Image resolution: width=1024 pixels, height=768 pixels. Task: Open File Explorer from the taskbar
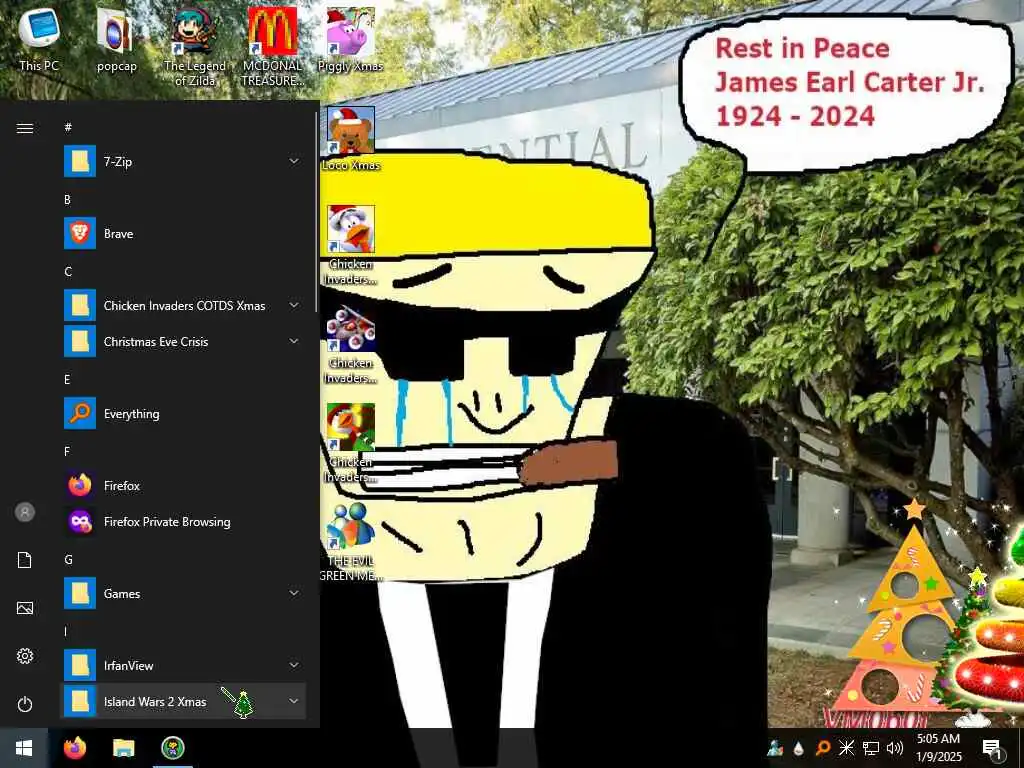(123, 748)
